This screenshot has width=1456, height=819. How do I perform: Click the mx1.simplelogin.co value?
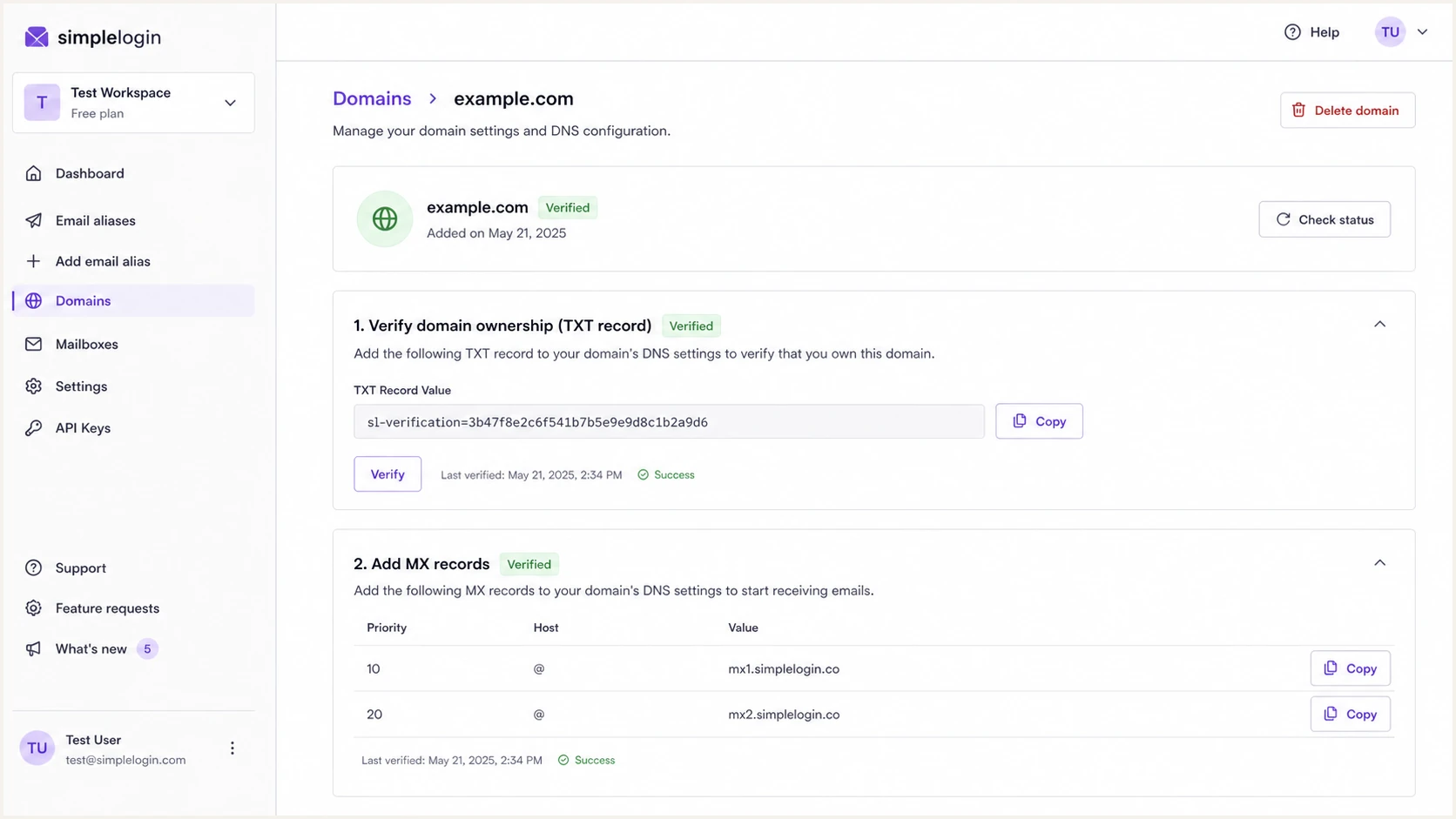point(784,668)
